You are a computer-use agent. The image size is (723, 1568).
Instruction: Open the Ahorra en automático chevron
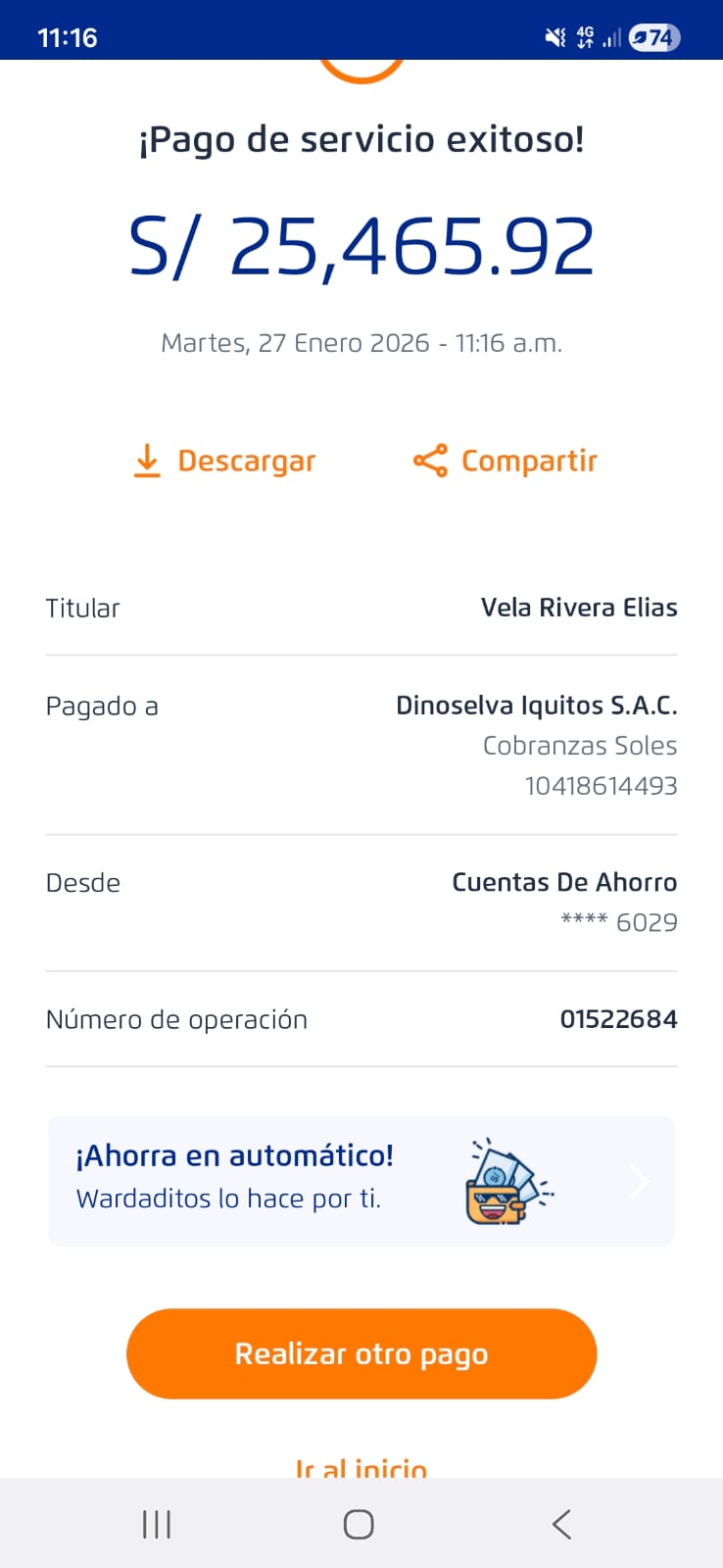pos(640,1181)
